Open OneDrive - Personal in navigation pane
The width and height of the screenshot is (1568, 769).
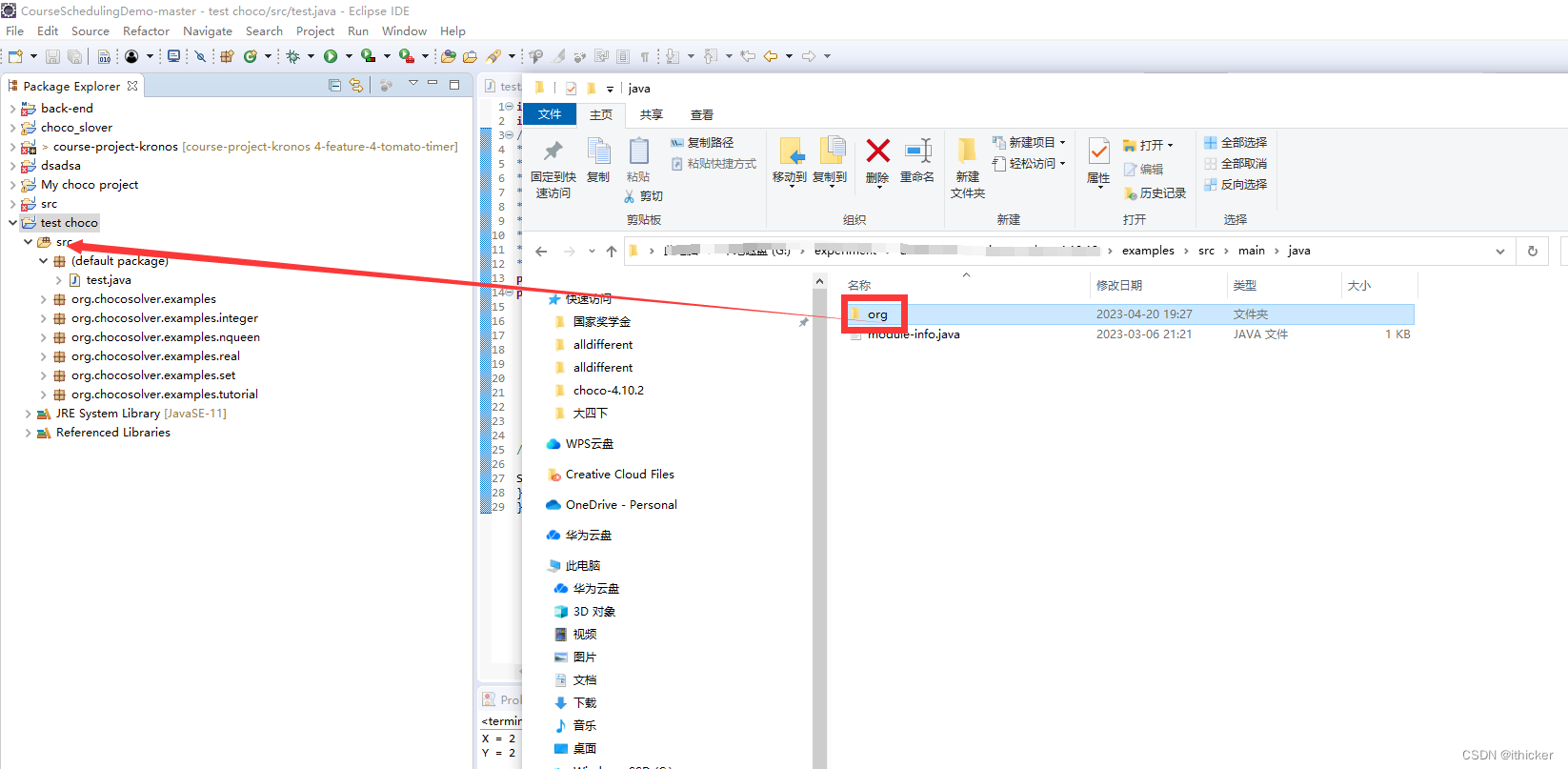pyautogui.click(x=621, y=504)
